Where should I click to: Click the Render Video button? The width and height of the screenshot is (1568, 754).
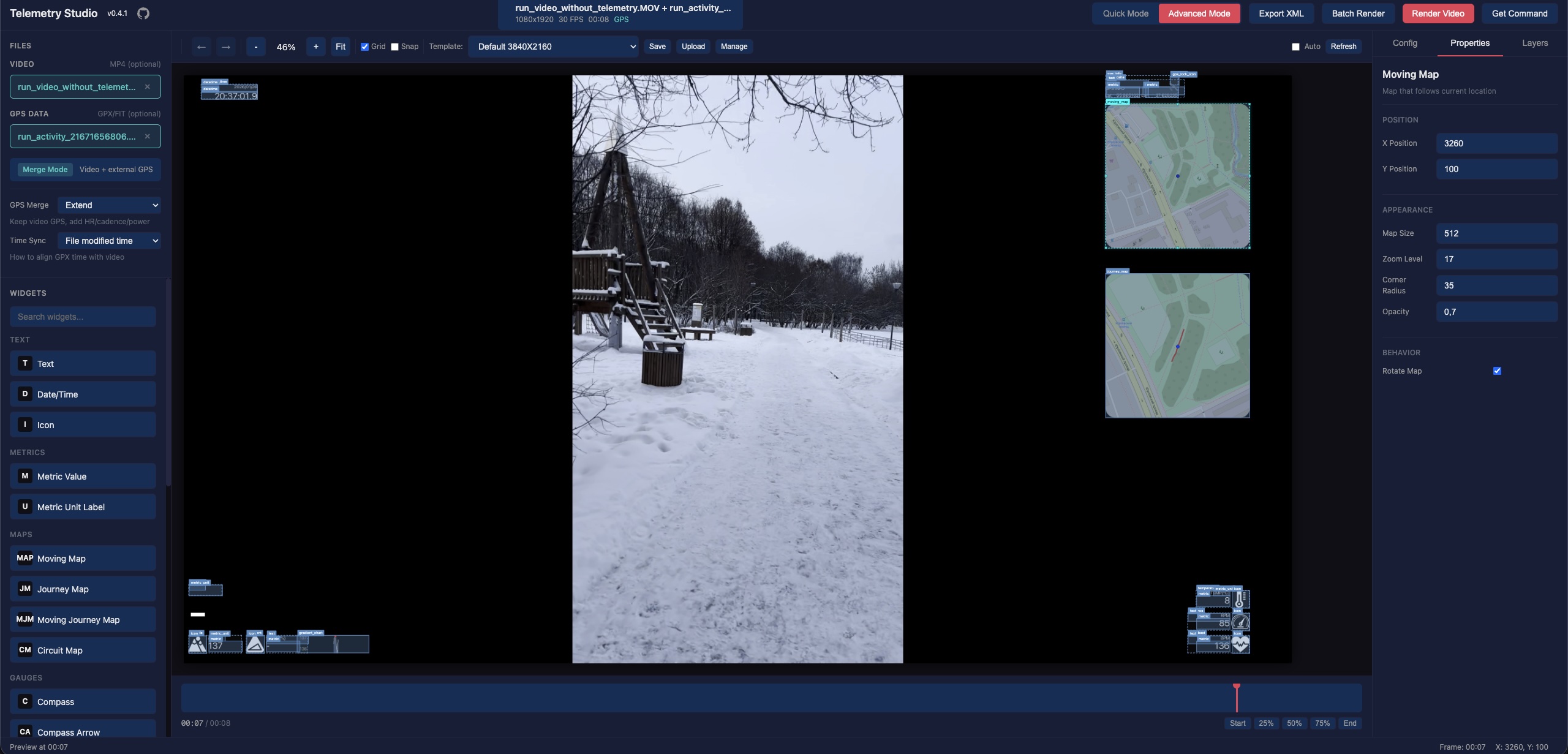point(1437,13)
